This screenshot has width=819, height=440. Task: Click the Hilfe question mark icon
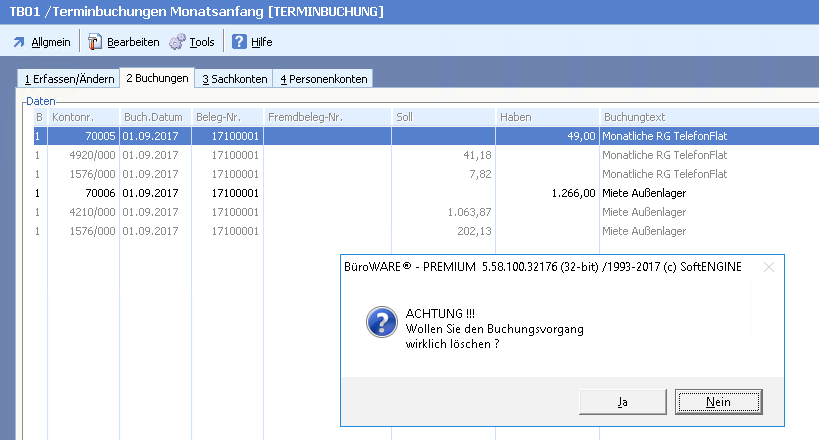pos(240,42)
